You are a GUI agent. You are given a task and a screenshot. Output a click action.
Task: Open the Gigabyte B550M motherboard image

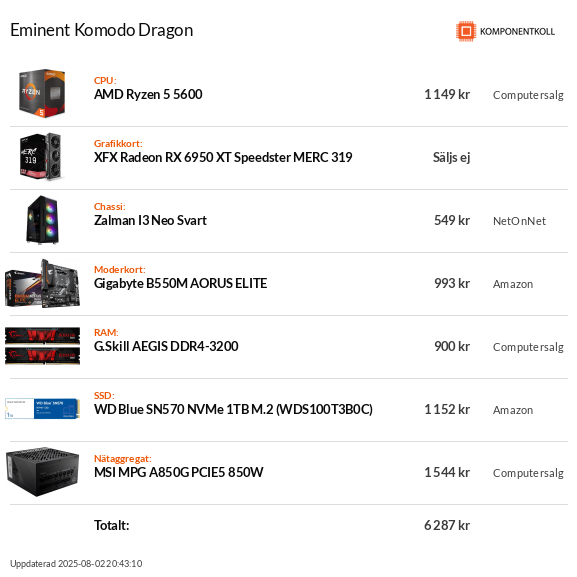pos(42,283)
